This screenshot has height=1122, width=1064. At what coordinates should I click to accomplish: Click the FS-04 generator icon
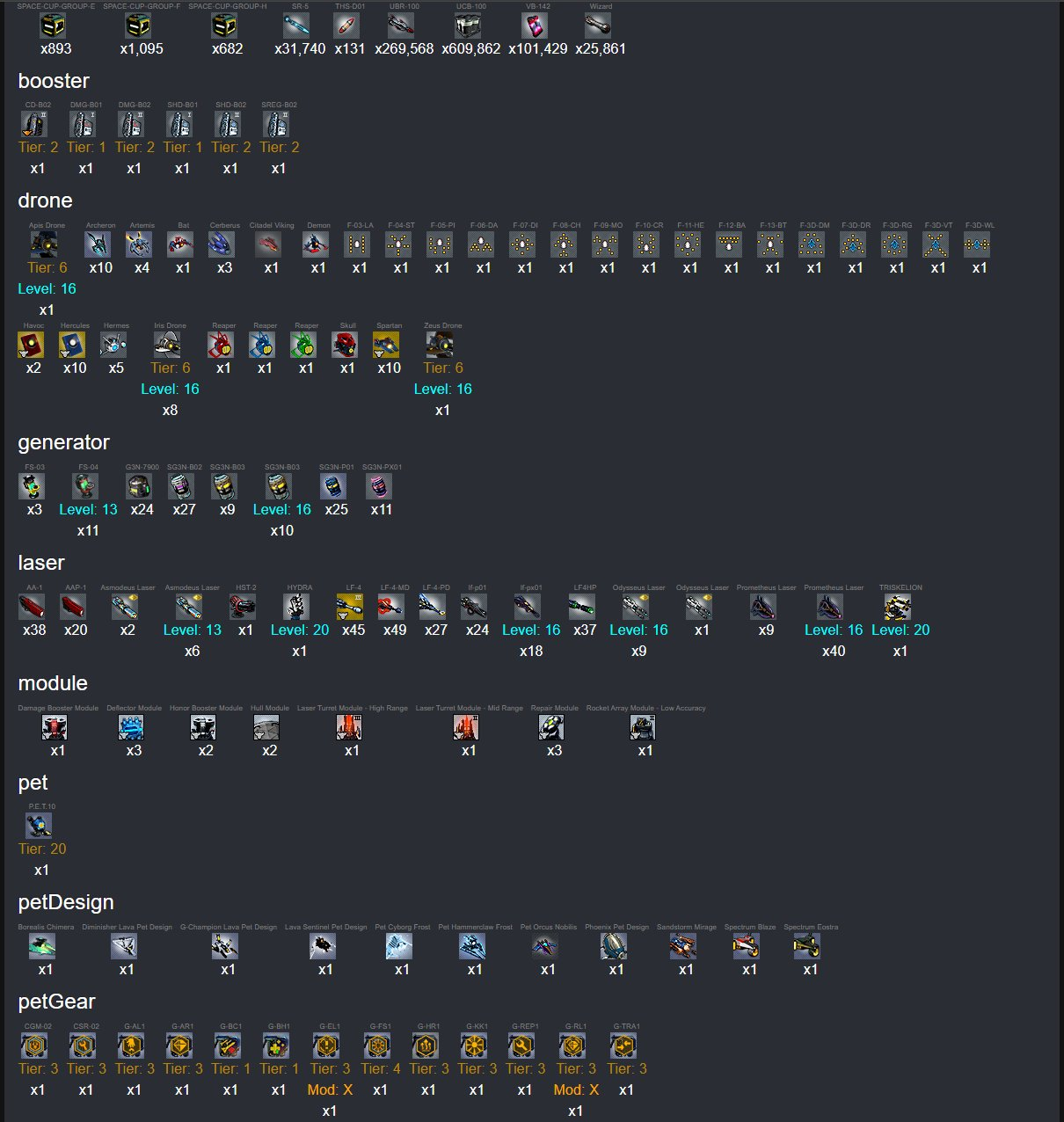tap(86, 486)
